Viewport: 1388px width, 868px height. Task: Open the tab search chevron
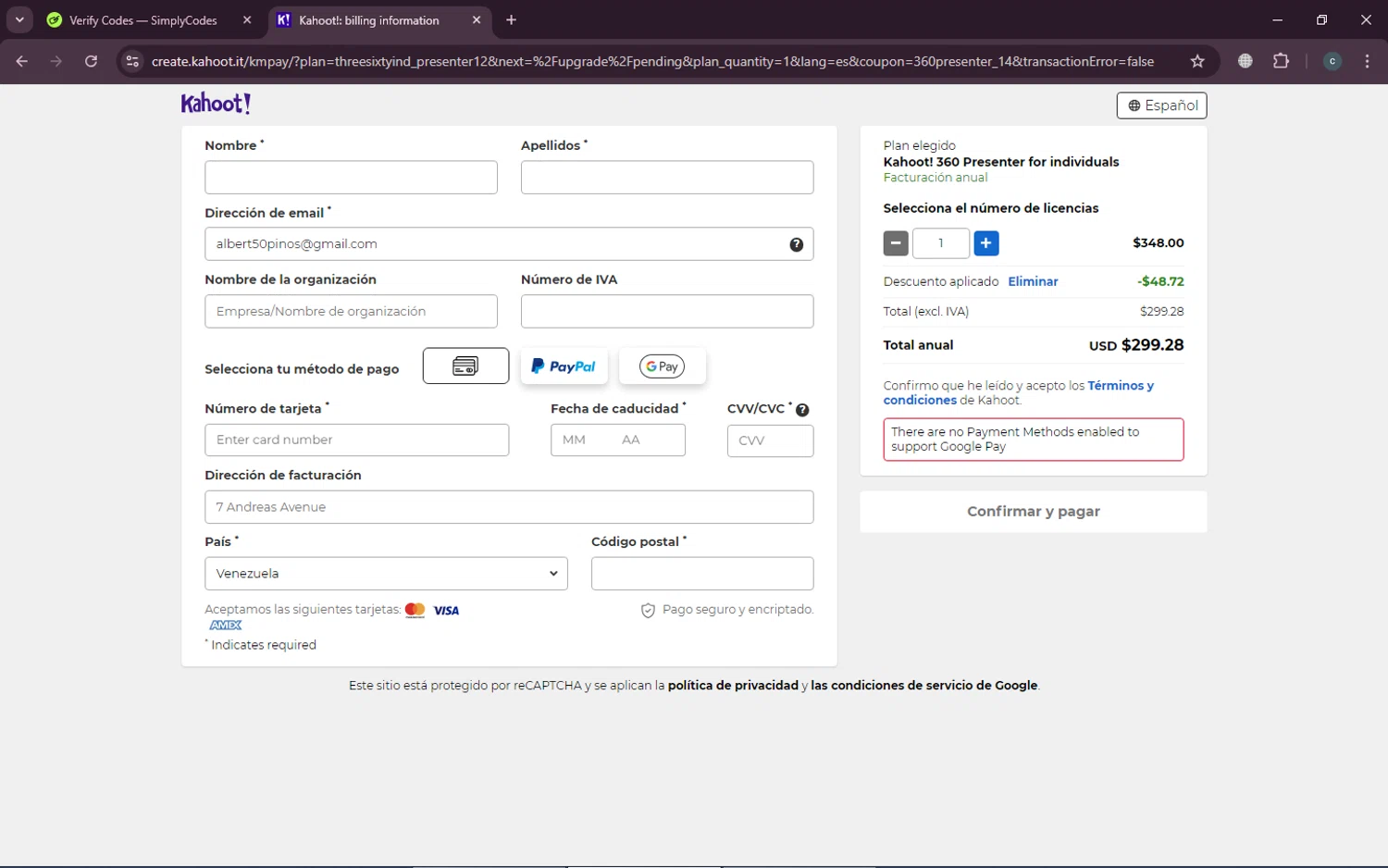19,19
